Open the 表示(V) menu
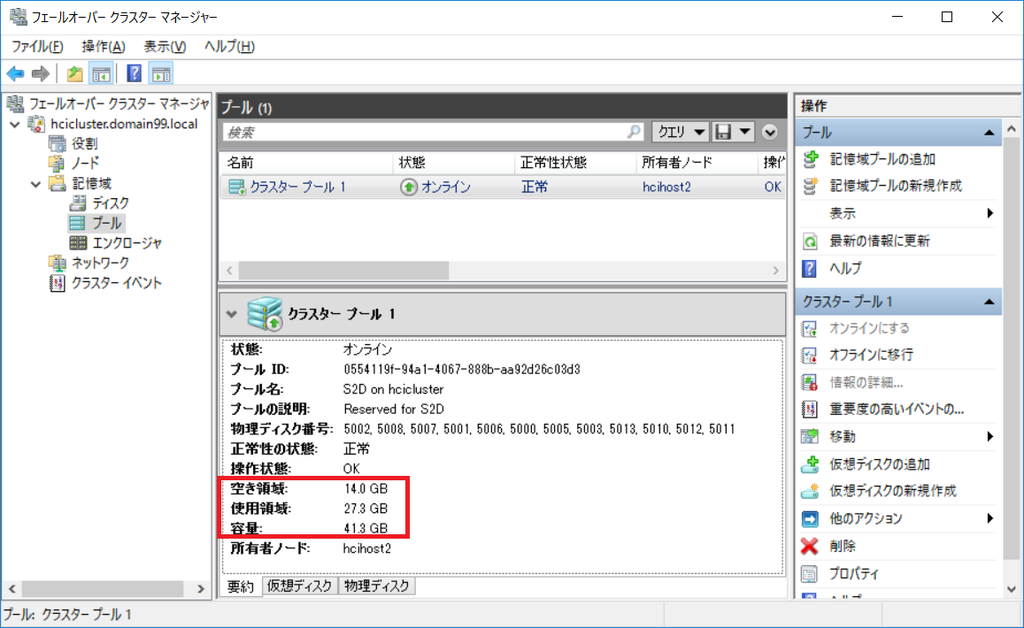This screenshot has width=1024, height=628. click(x=165, y=46)
